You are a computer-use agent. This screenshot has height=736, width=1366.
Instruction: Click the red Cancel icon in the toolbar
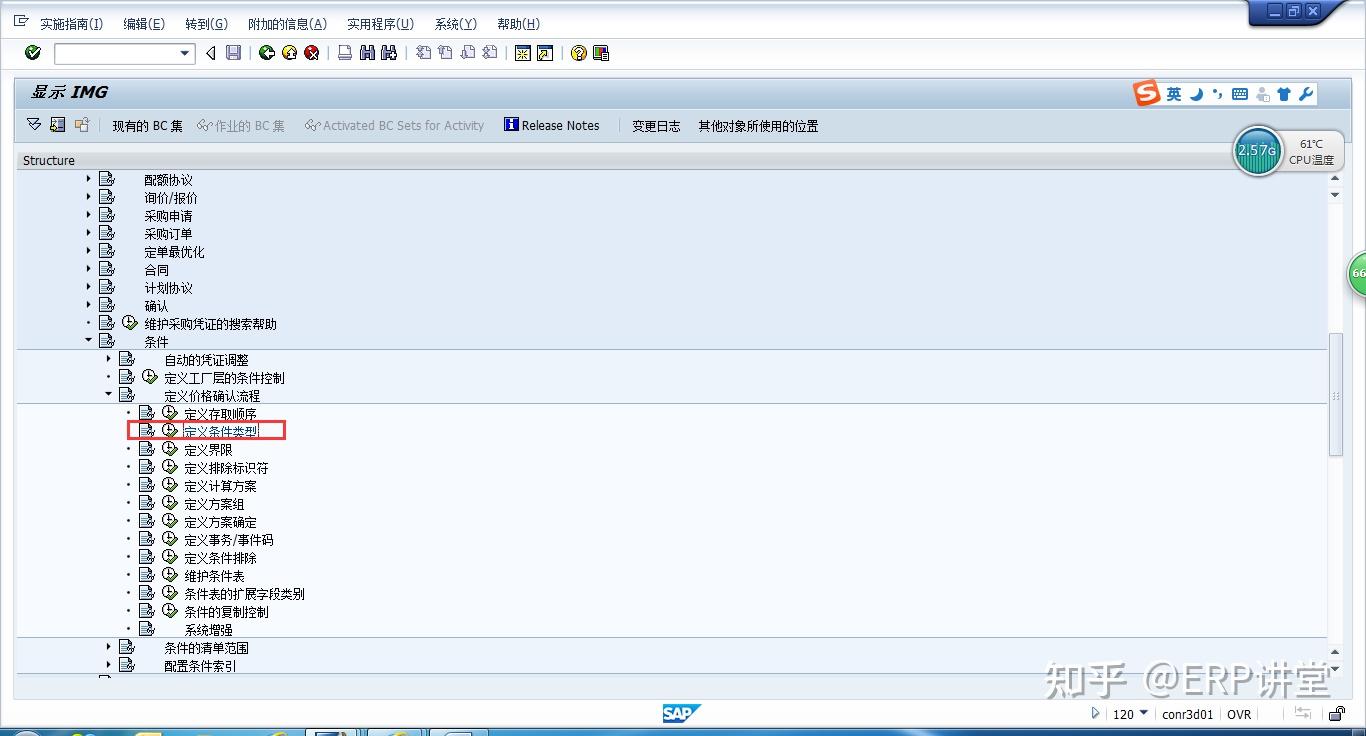pyautogui.click(x=311, y=53)
